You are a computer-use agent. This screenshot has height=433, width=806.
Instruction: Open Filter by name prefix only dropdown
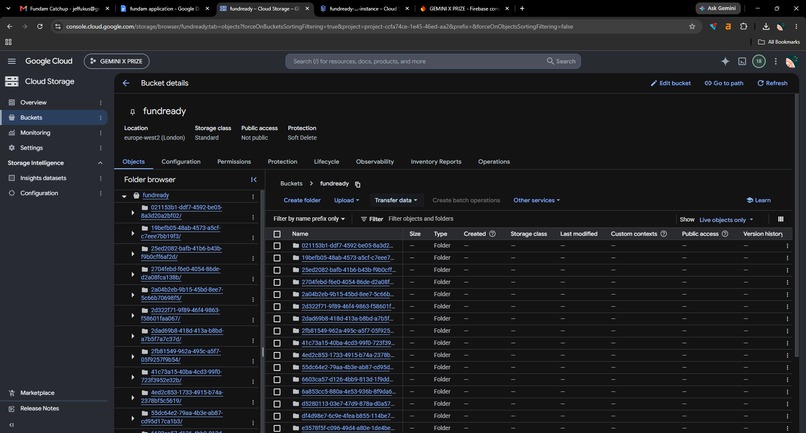tap(309, 219)
